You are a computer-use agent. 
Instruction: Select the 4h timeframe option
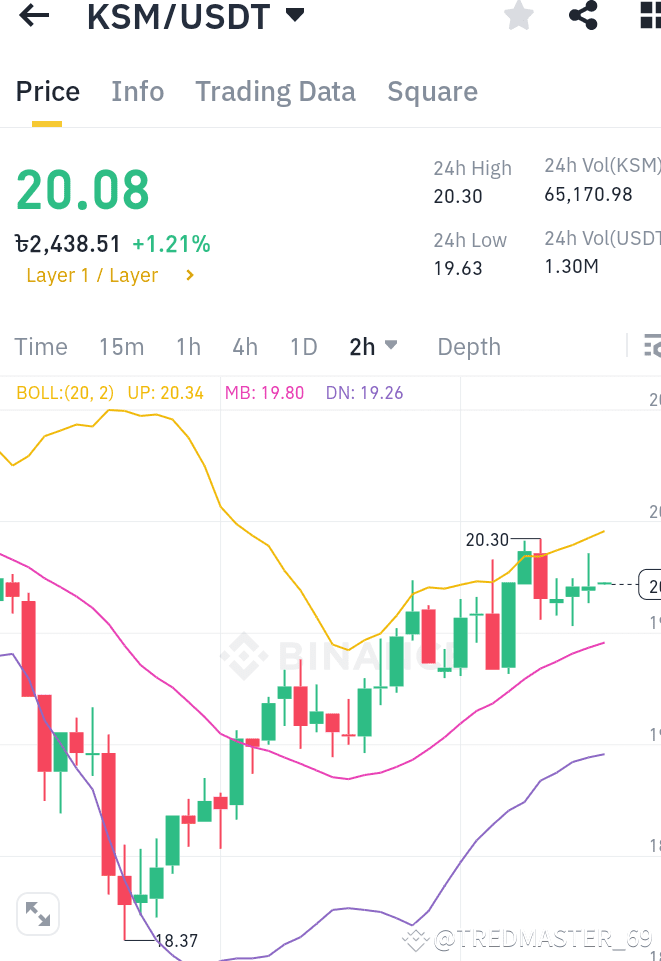[245, 346]
